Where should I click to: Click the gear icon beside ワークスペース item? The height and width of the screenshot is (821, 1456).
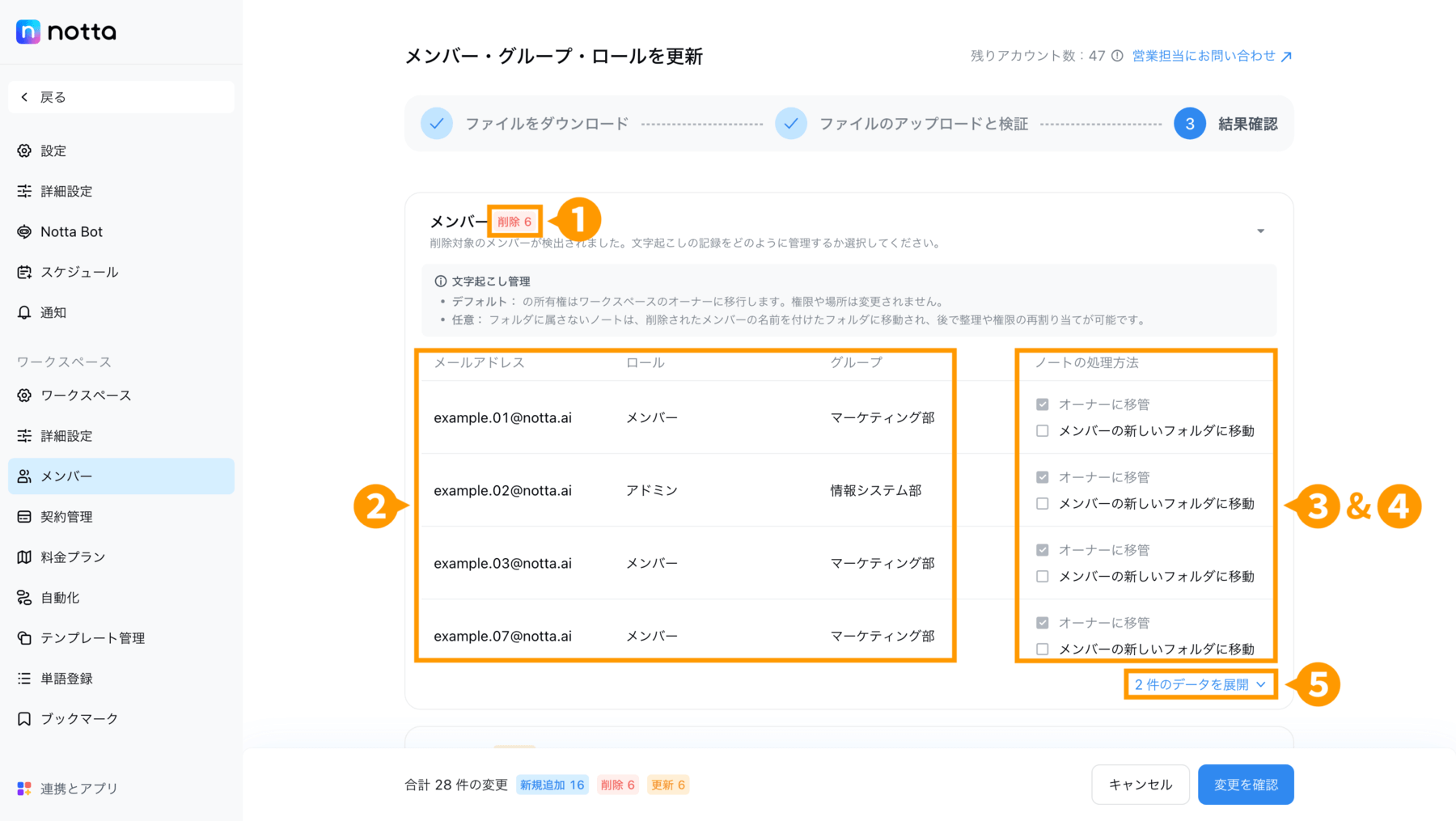click(24, 395)
